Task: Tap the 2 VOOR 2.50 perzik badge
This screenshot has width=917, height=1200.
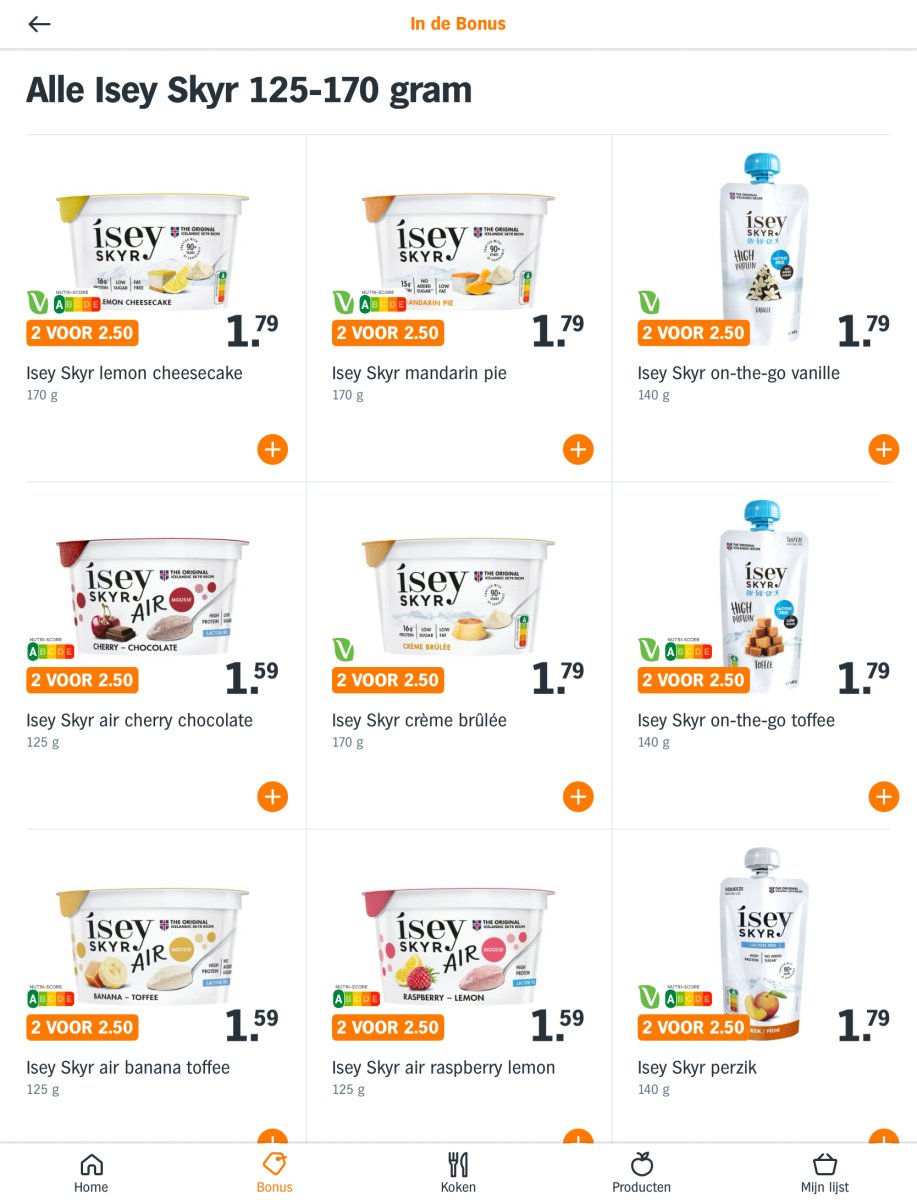Action: coord(693,1027)
